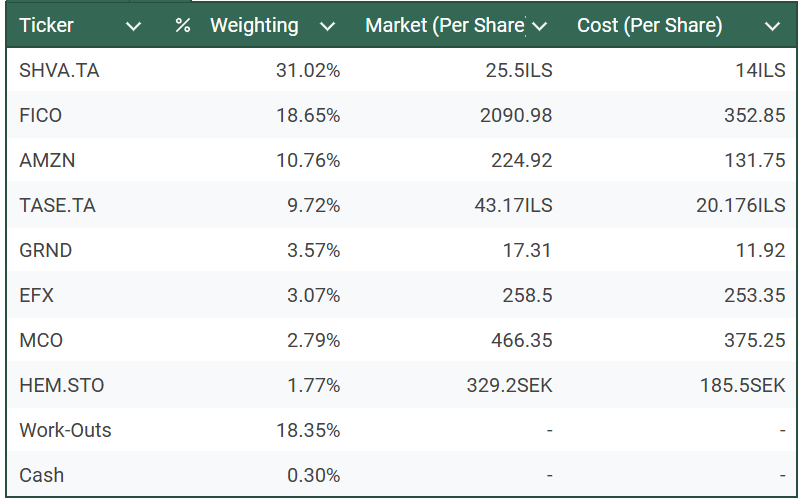Click the 224.92 market price cell
Viewport: 801px width, 501px height.
tap(522, 160)
